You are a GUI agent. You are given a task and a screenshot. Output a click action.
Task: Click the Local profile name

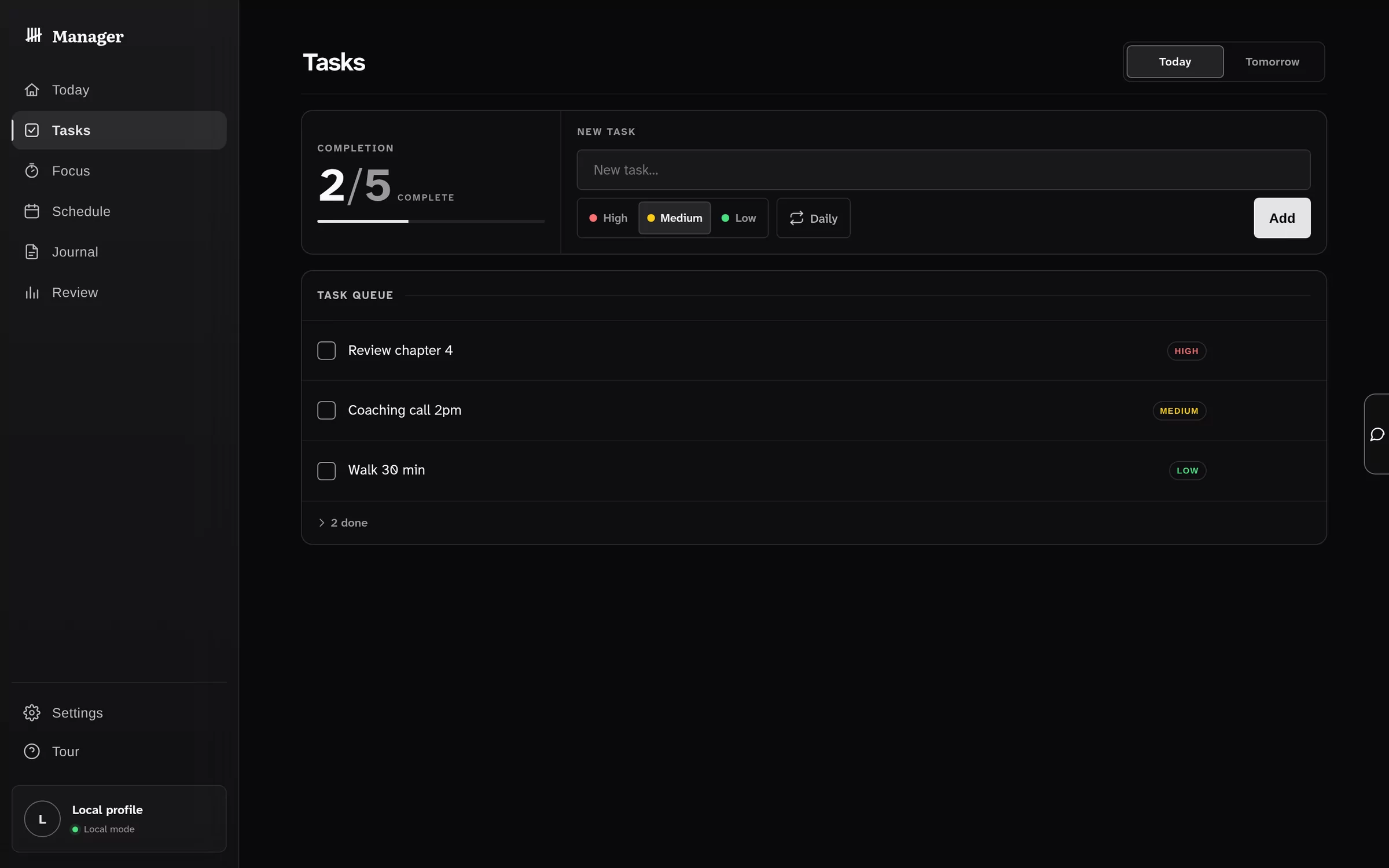(107, 810)
